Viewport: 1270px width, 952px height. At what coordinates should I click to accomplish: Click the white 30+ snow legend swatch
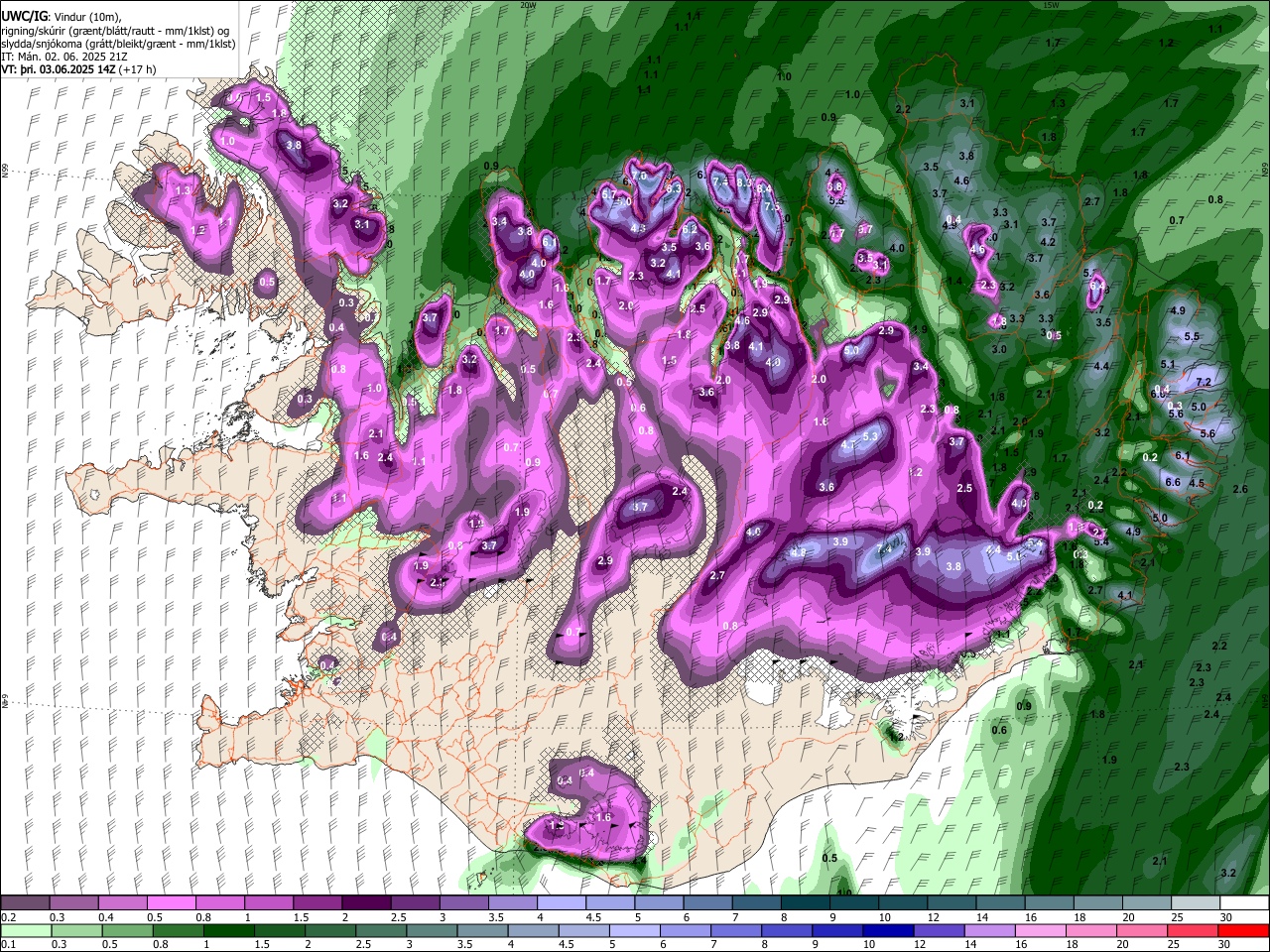click(x=1243, y=903)
